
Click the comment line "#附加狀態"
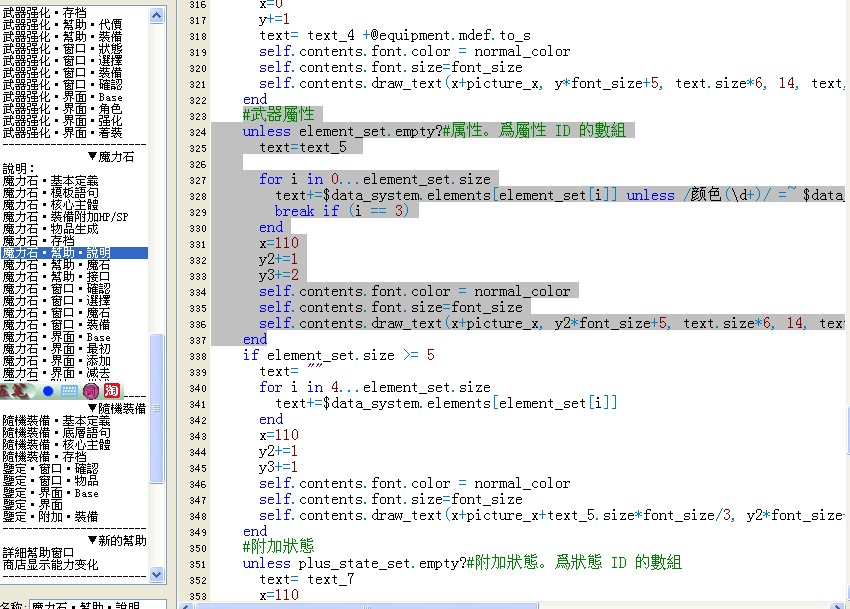coord(279,546)
